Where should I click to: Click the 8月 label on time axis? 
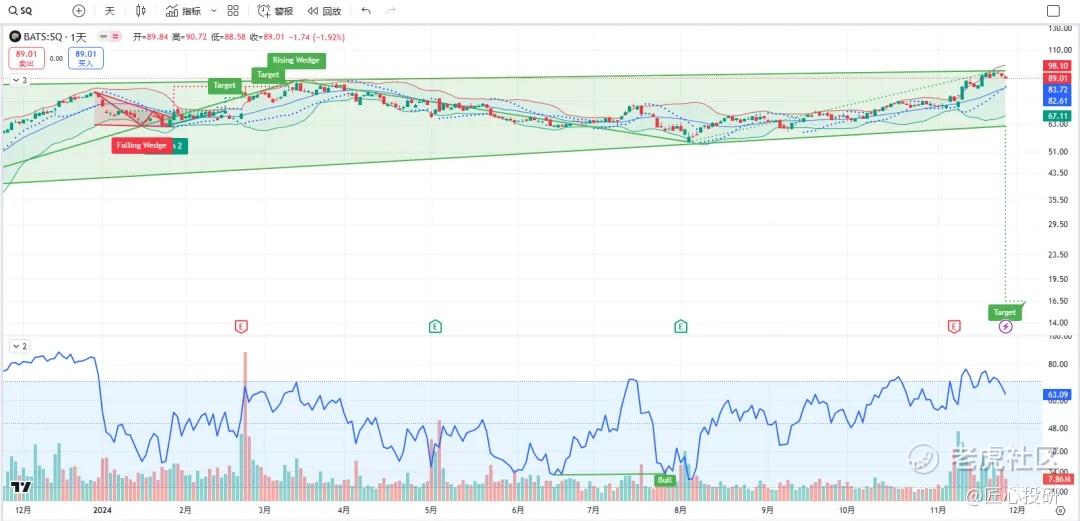(681, 511)
